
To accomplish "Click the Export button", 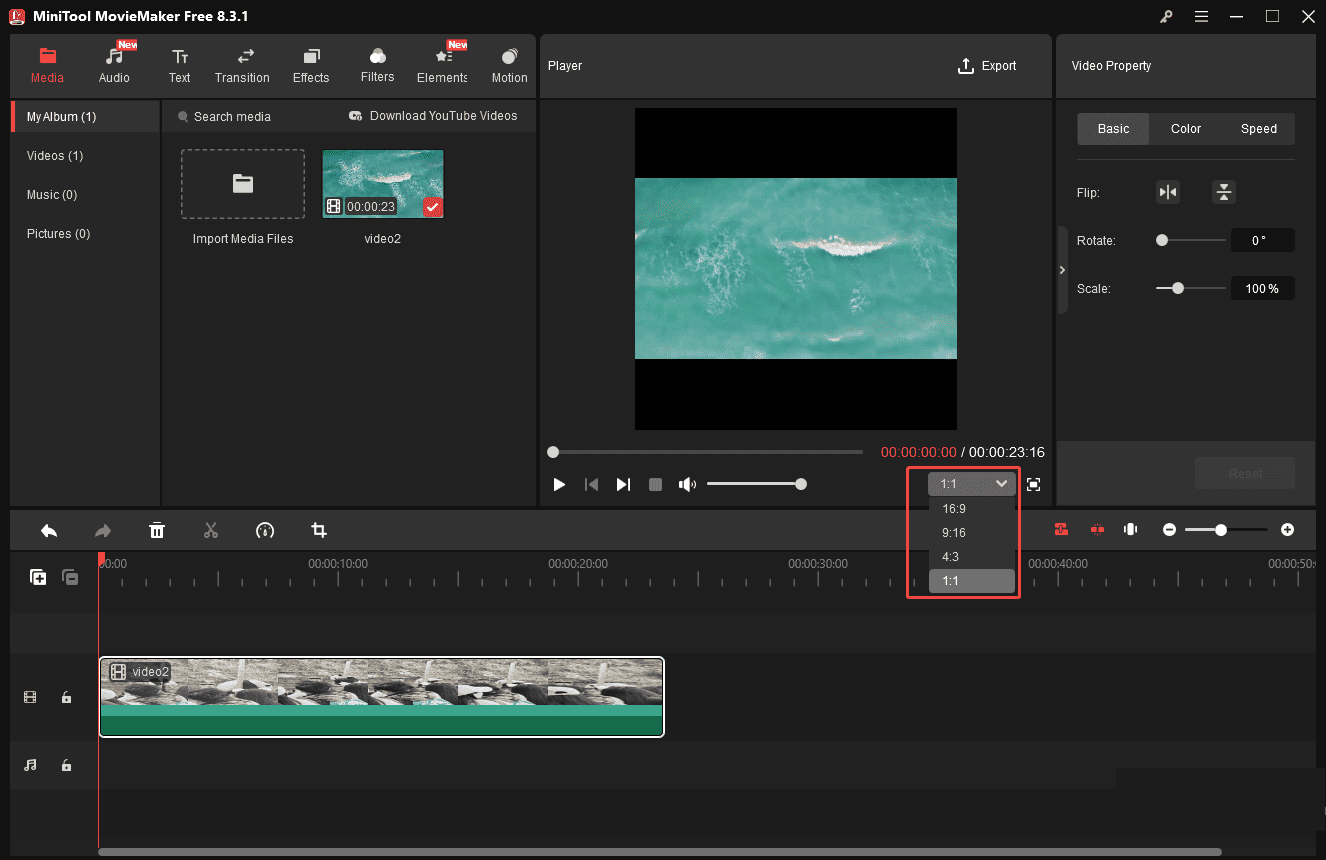I will tap(987, 65).
